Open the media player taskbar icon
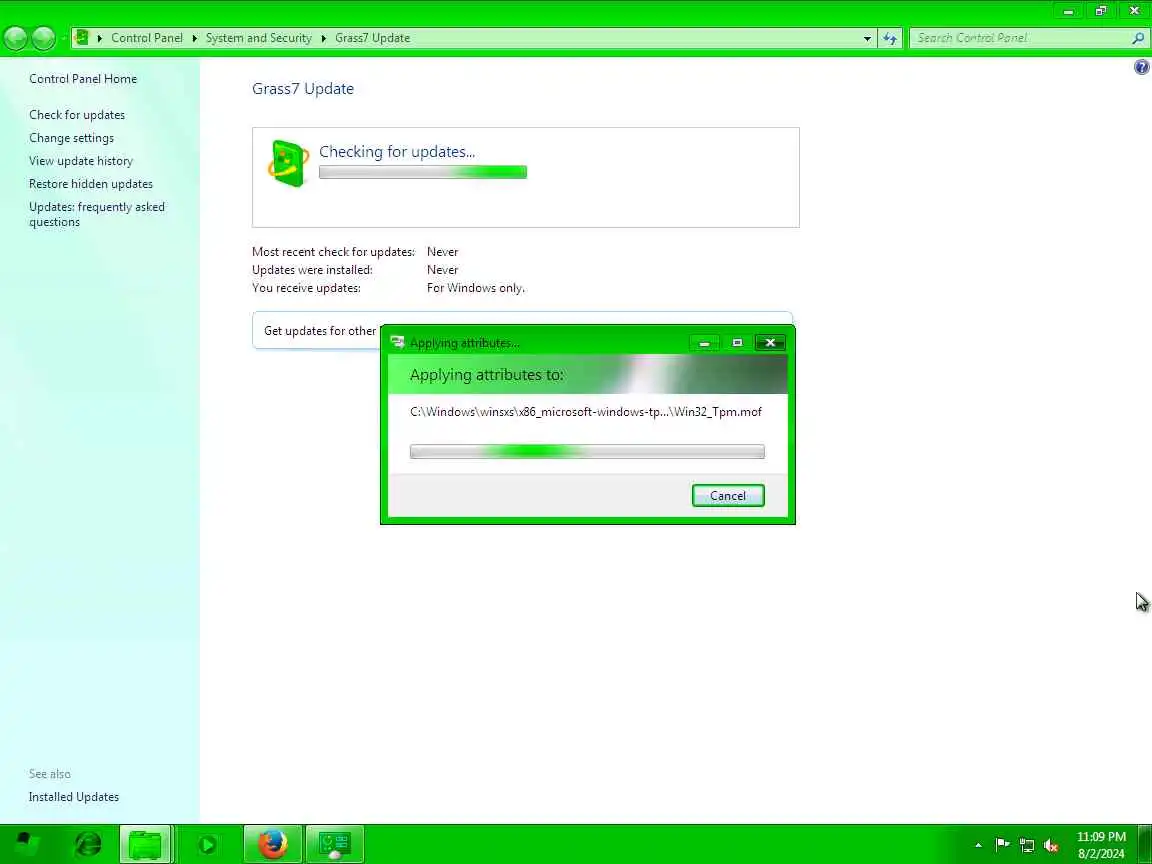Image resolution: width=1152 pixels, height=864 pixels. [x=206, y=845]
